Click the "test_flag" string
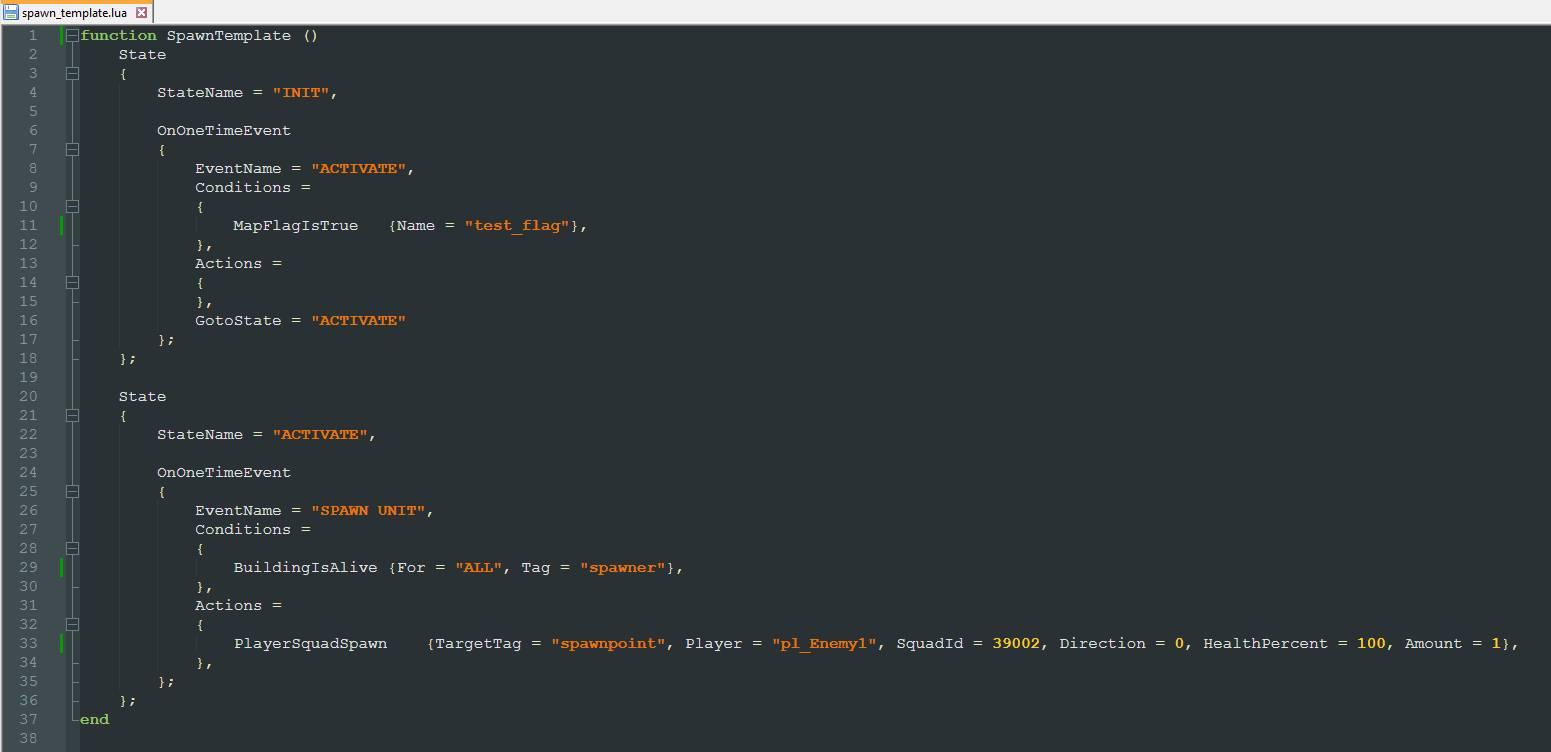 coord(517,225)
